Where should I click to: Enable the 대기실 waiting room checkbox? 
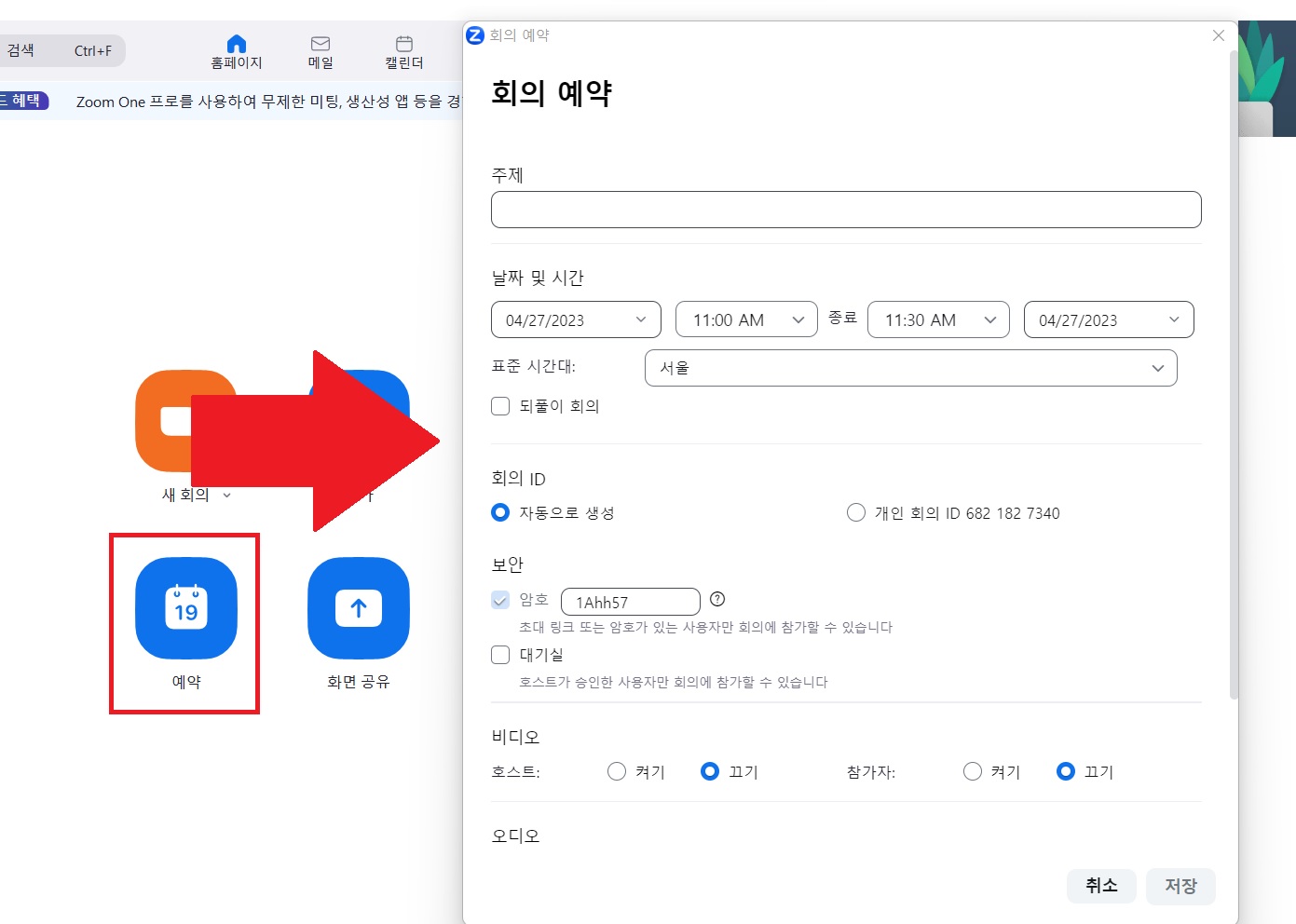[x=500, y=655]
